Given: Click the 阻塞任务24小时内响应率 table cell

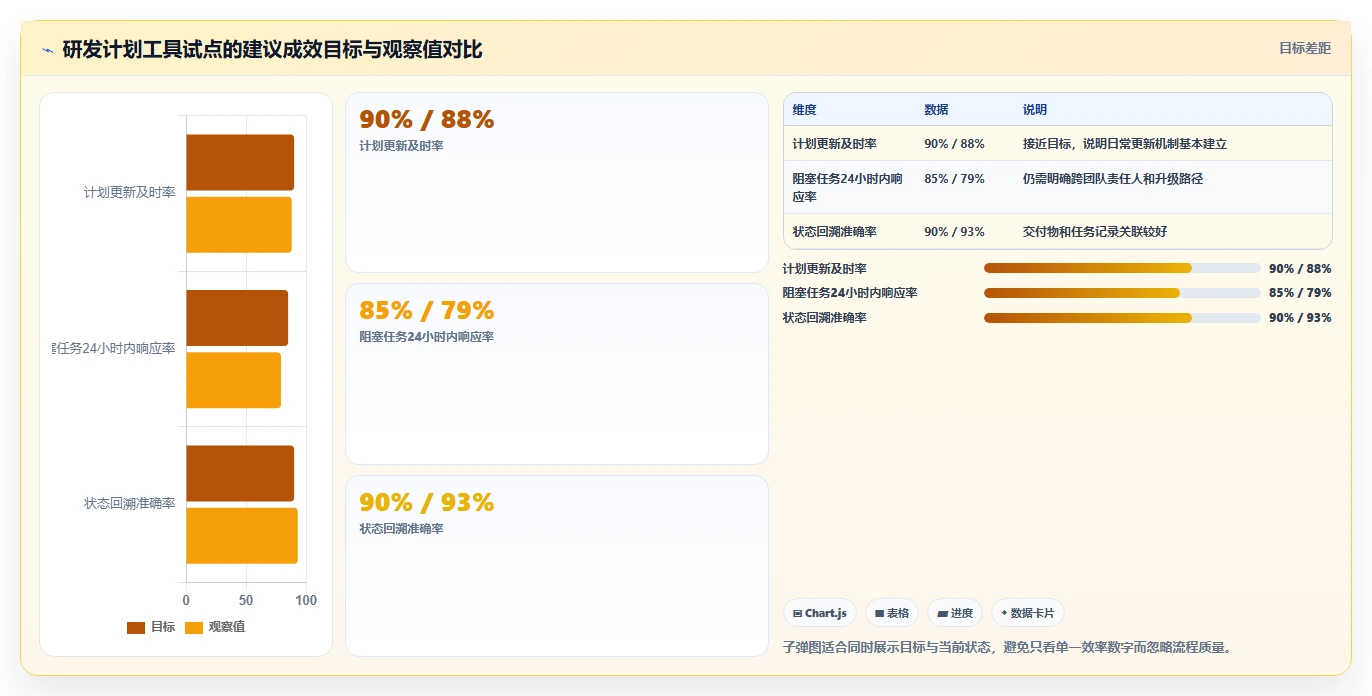Looking at the screenshot, I should pyautogui.click(x=848, y=188).
